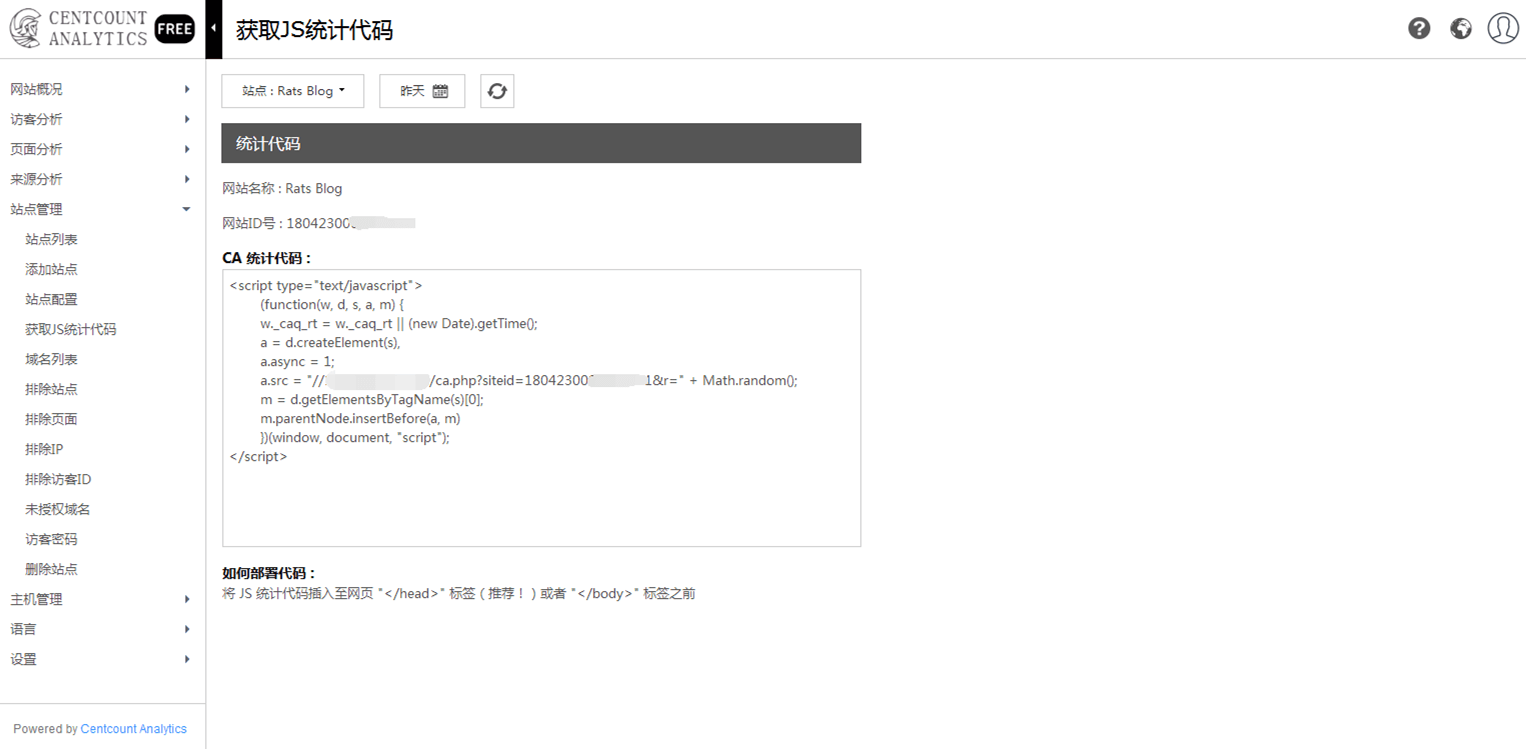
Task: Expand the 语言 menu
Action: (x=102, y=629)
